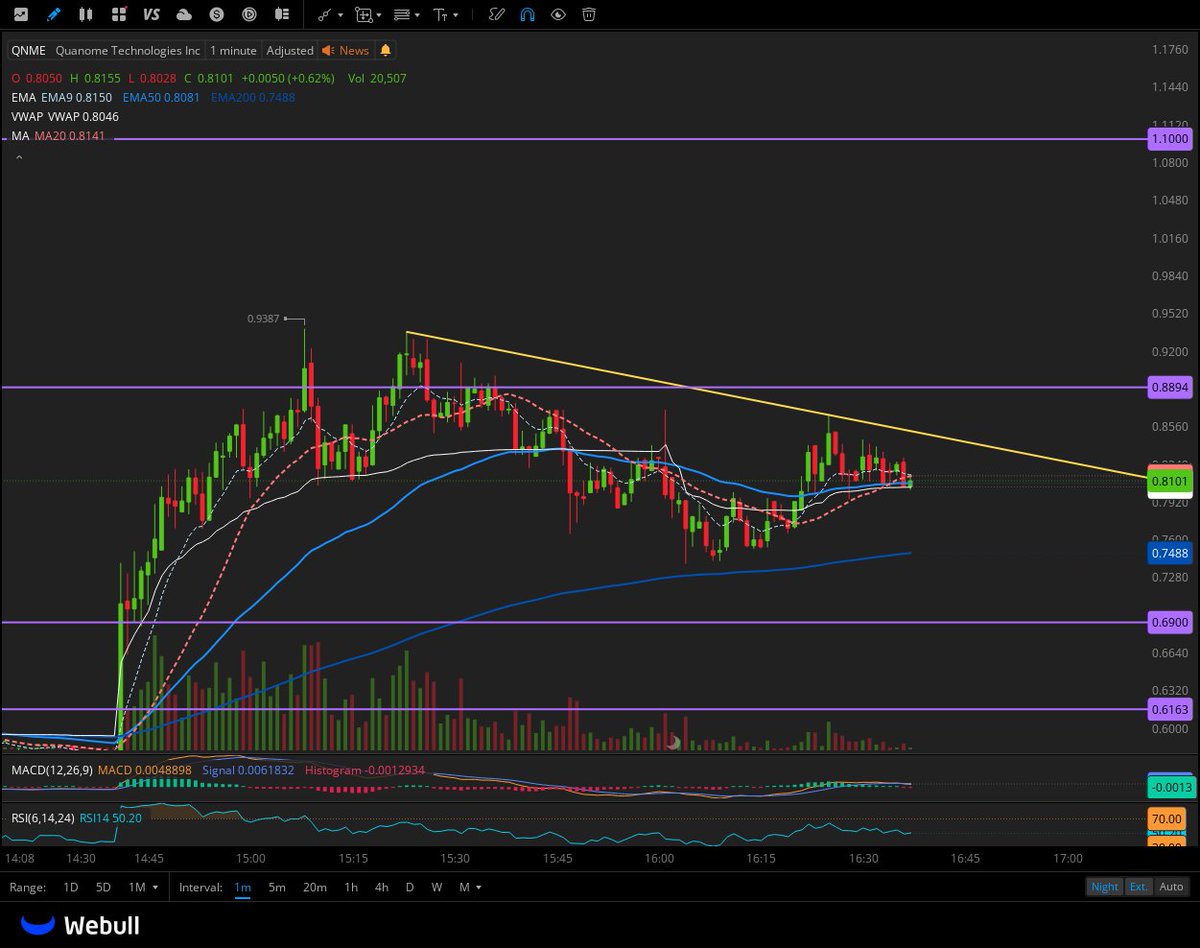Expand the trend line tool dropdown arrow
Image resolution: width=1200 pixels, height=948 pixels.
340,15
